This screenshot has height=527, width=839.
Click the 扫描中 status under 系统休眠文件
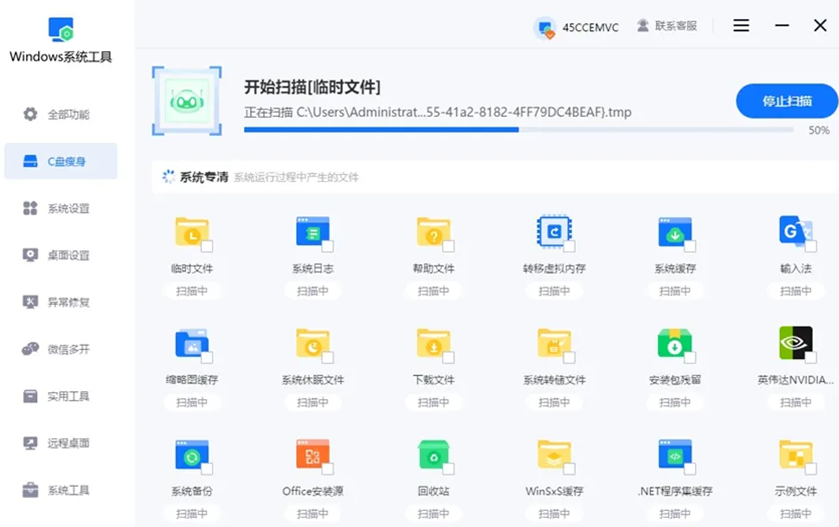pos(312,402)
